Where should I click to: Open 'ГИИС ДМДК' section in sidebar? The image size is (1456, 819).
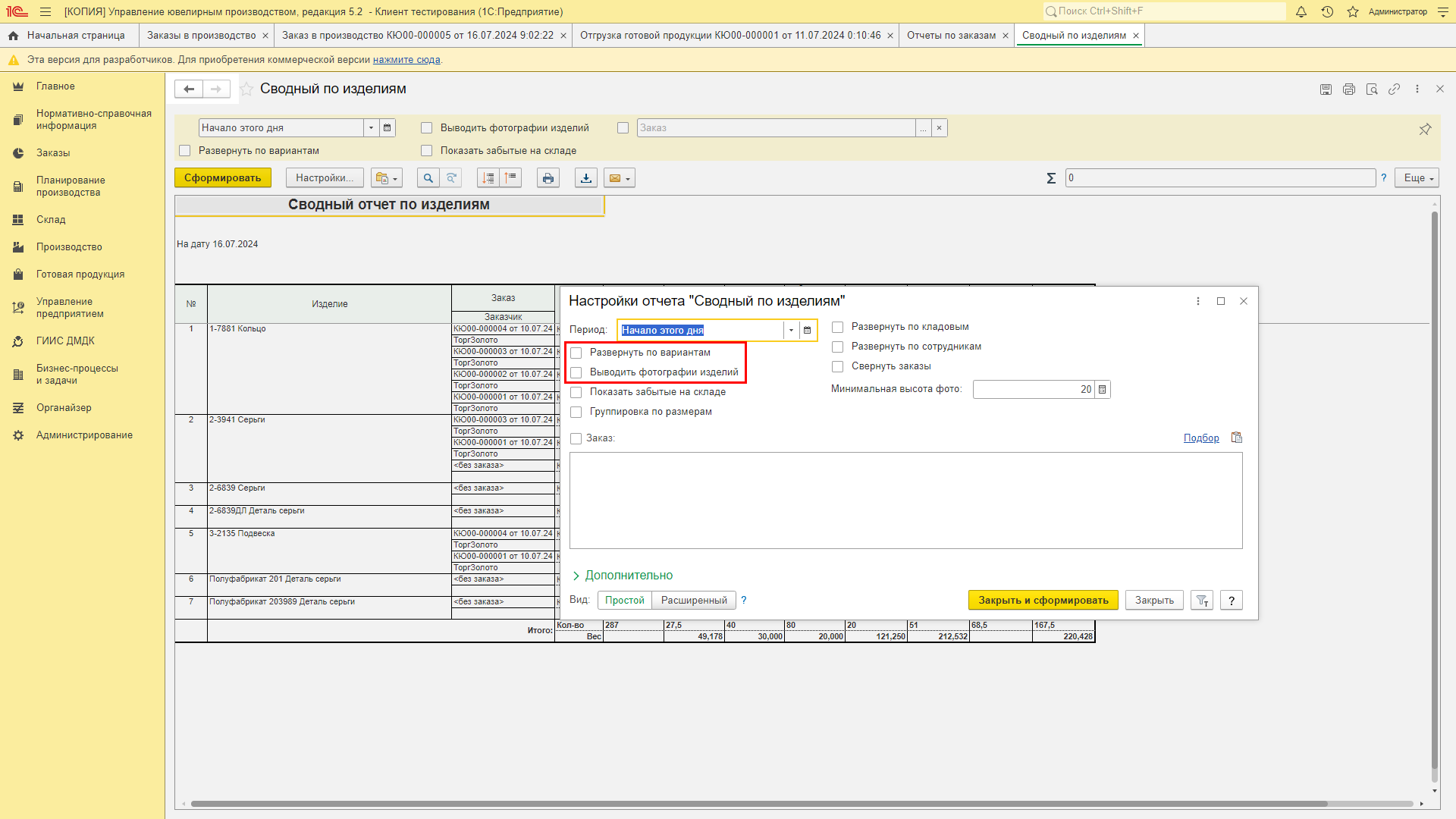65,341
